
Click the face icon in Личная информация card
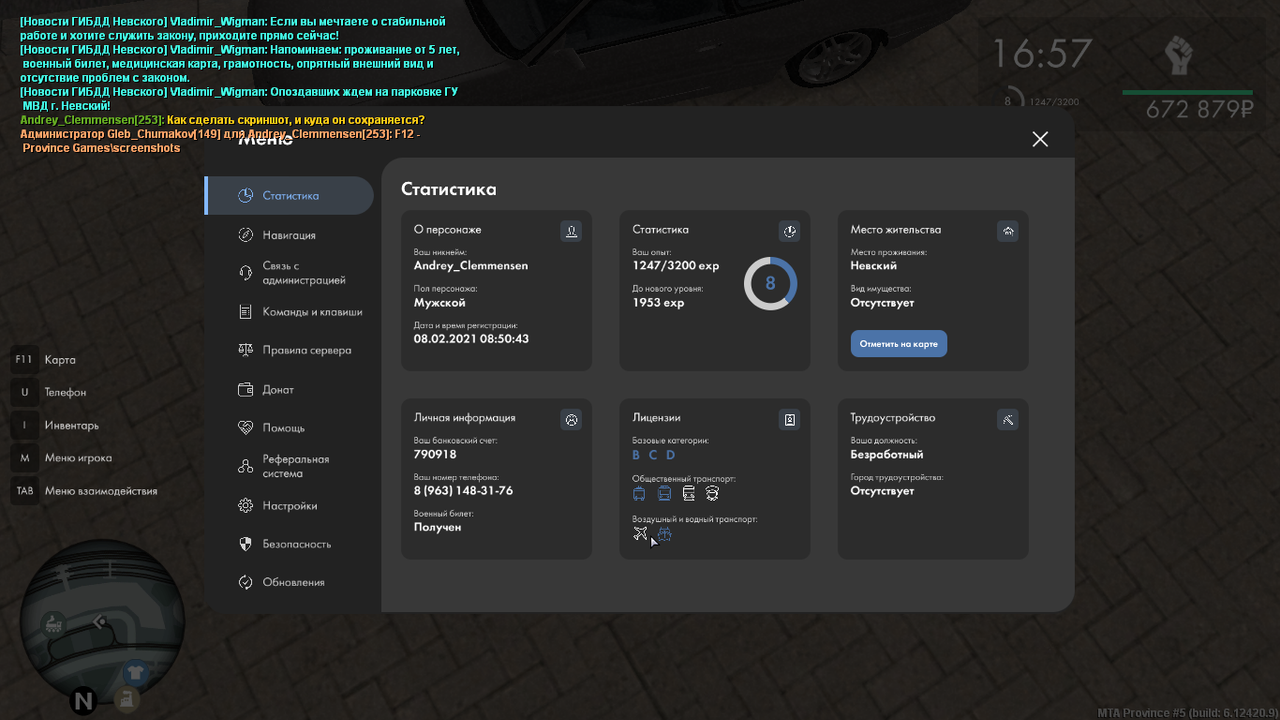point(571,420)
